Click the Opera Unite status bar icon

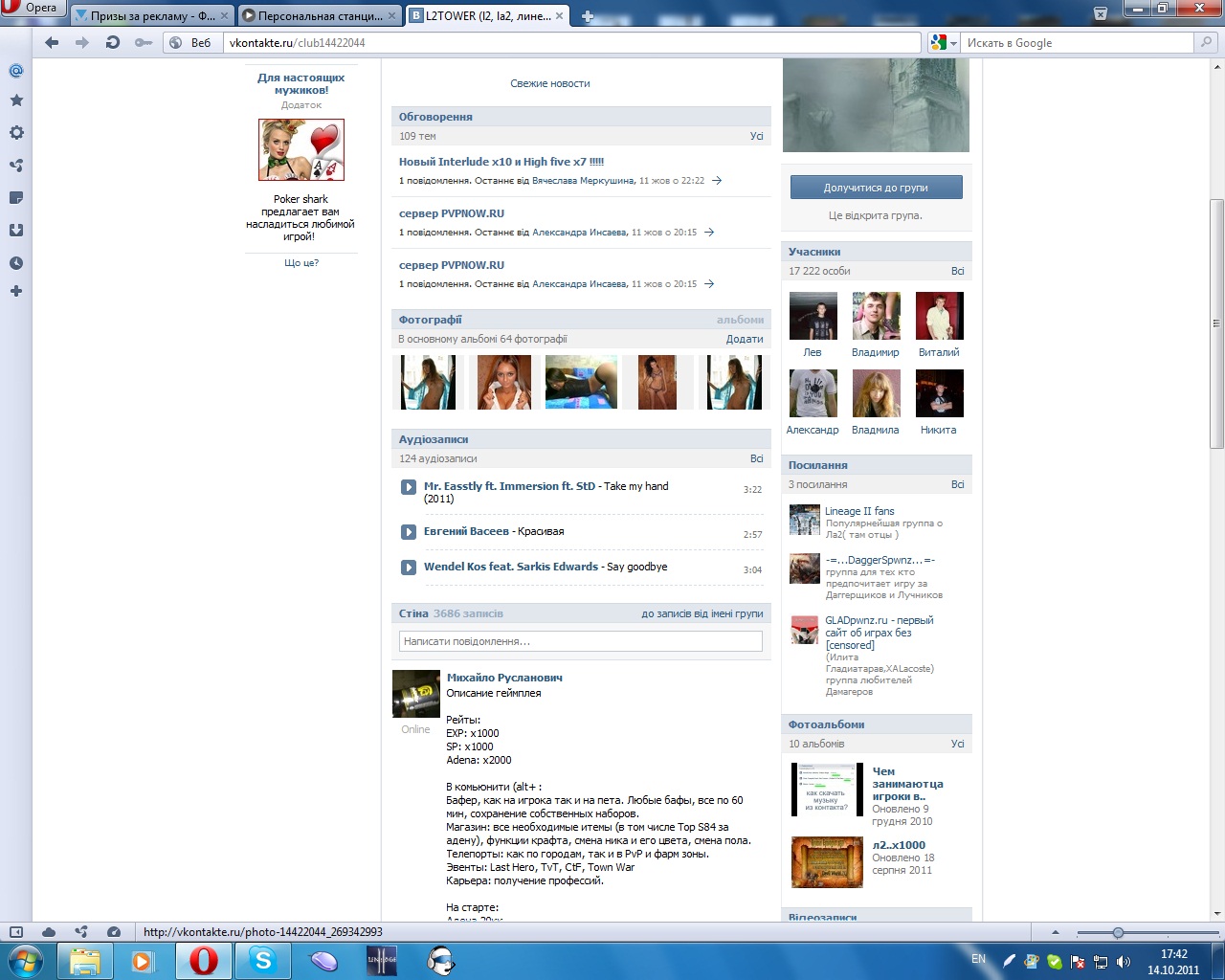point(81,931)
